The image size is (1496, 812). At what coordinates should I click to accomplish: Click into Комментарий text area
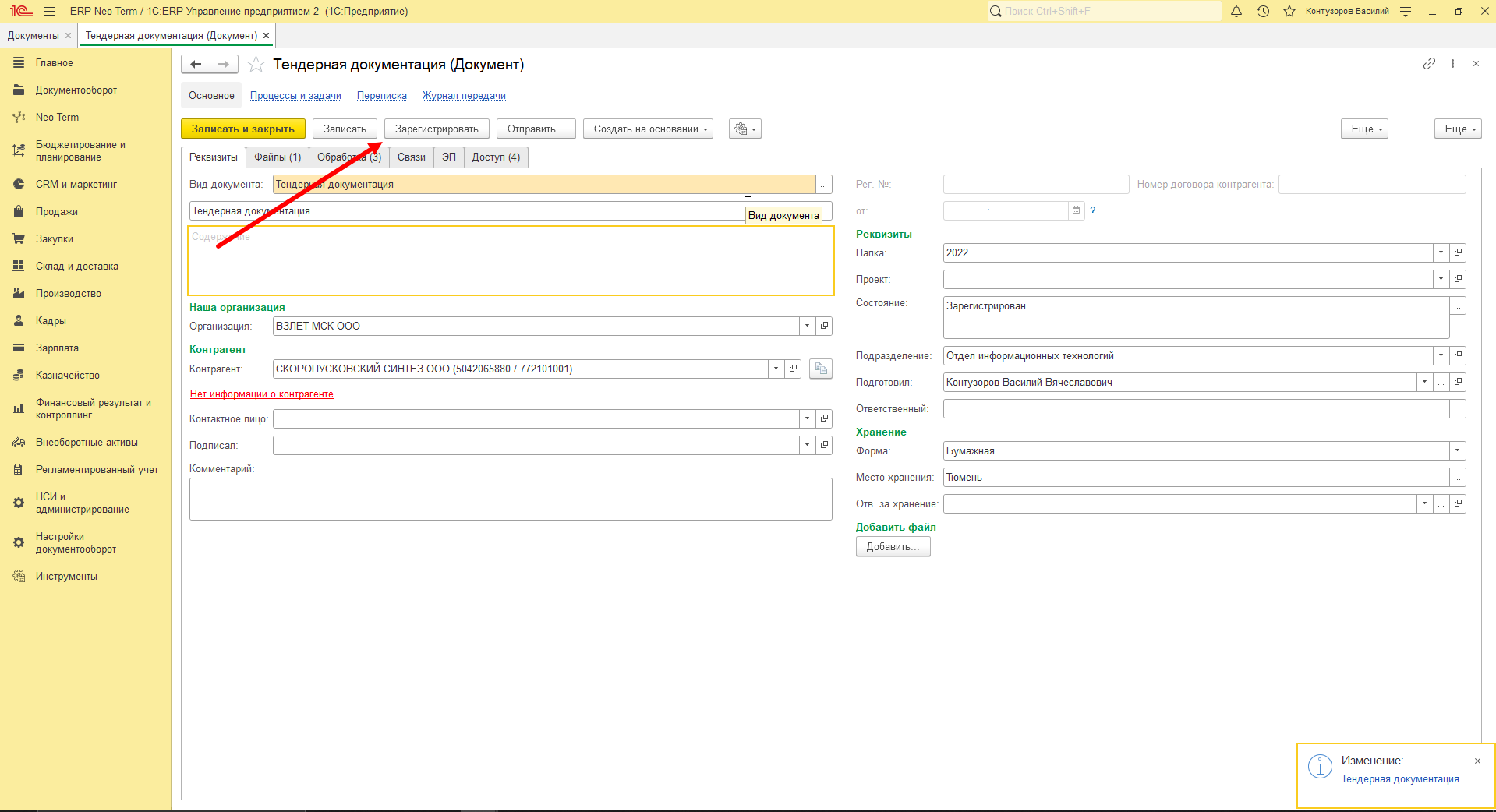(x=511, y=499)
